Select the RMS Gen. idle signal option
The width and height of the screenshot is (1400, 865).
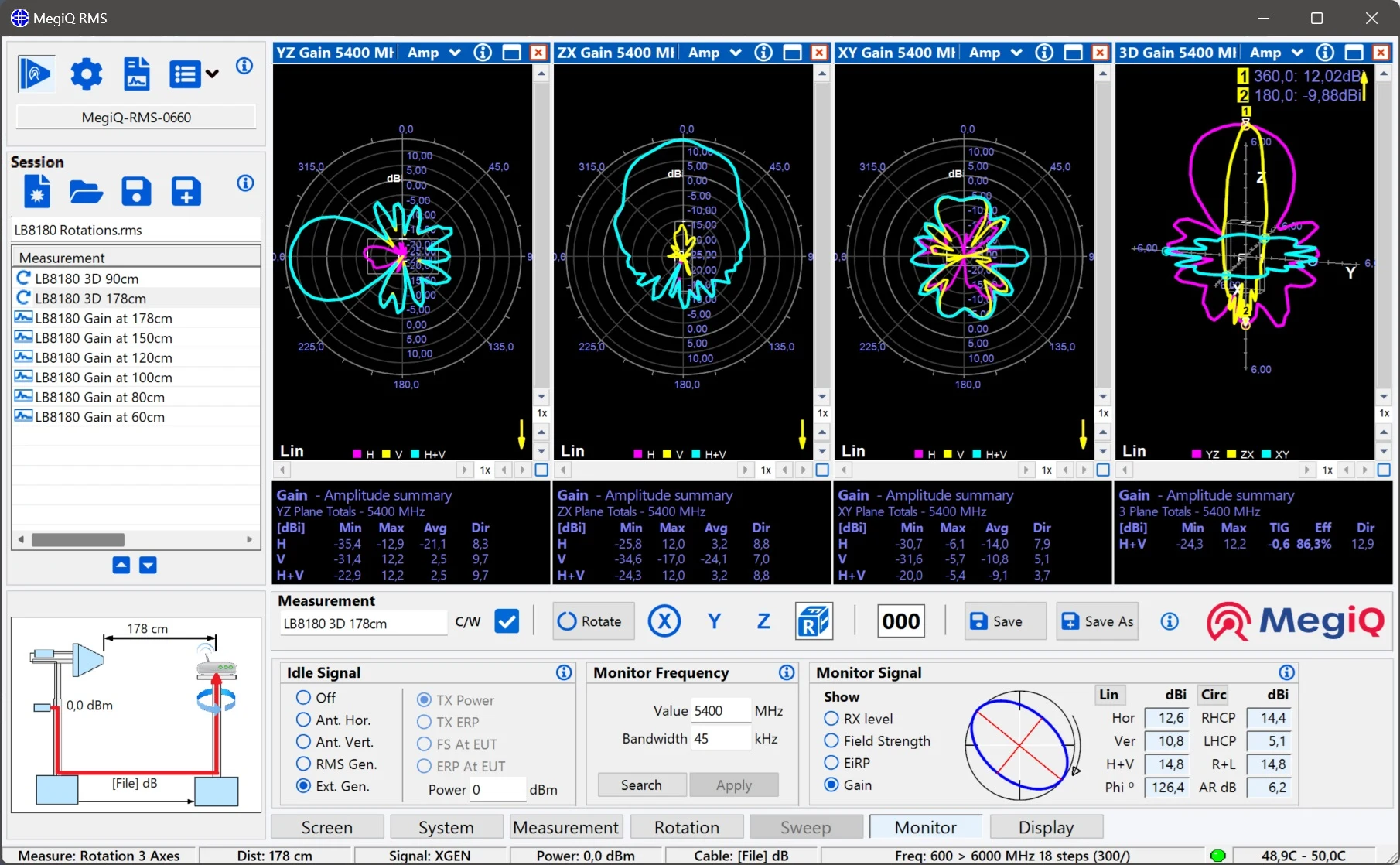[304, 764]
